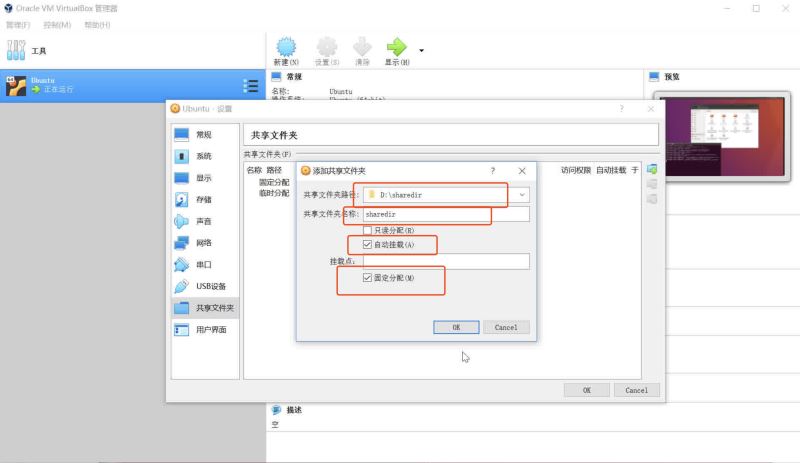Open the dropdown arrow beside Show button

421,50
